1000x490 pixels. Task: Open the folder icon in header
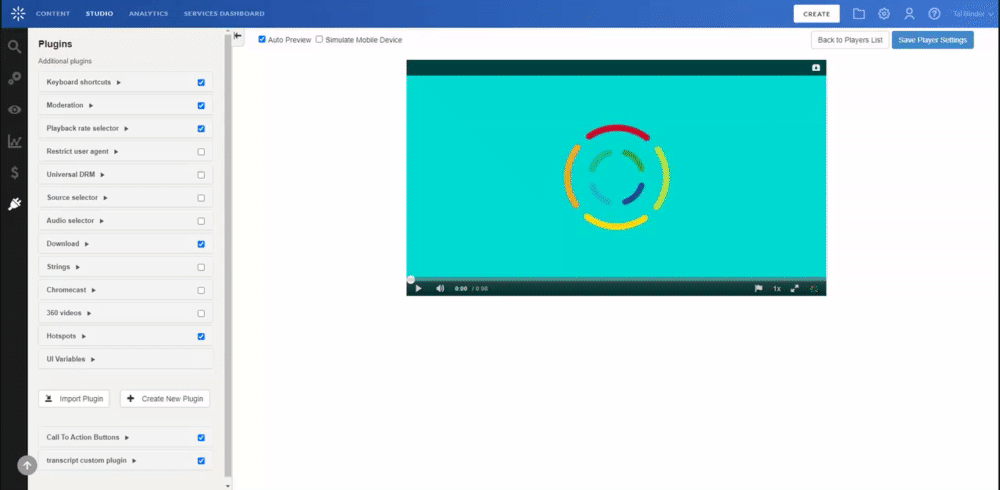[858, 13]
